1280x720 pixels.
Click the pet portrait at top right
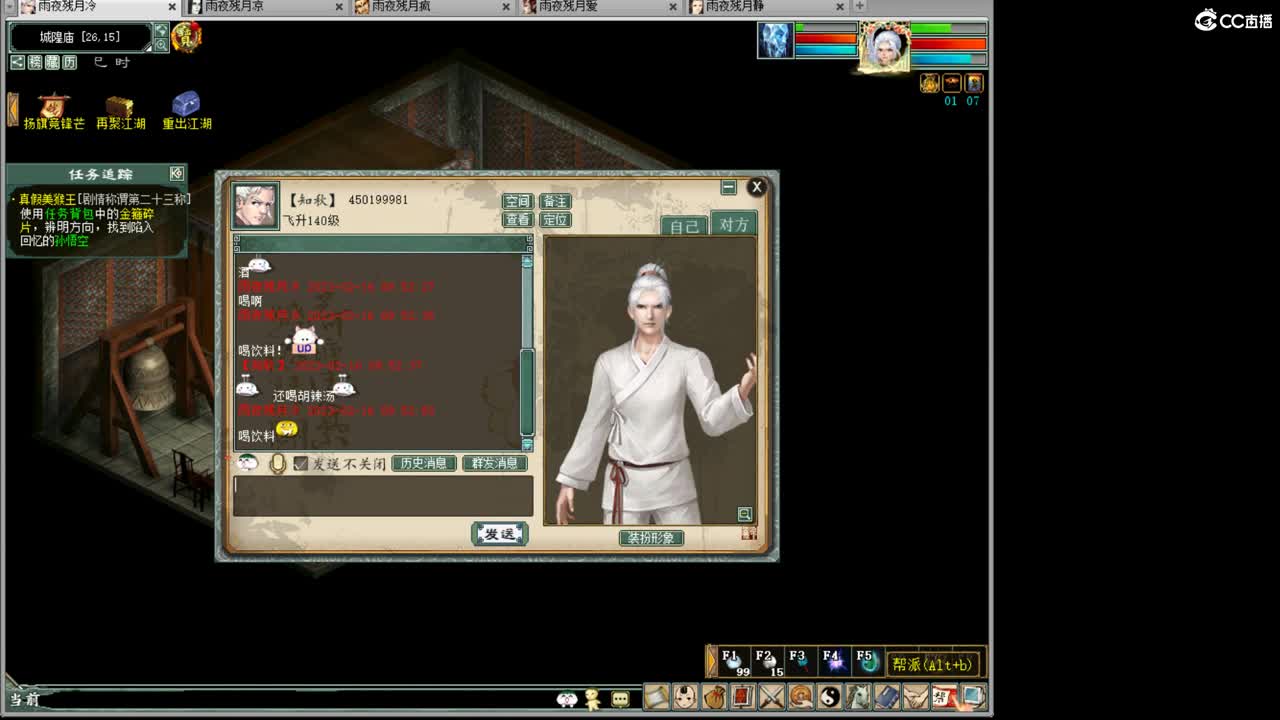pos(775,40)
